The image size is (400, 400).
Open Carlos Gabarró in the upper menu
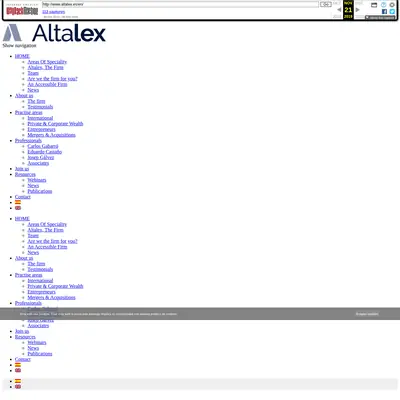[x=43, y=146]
